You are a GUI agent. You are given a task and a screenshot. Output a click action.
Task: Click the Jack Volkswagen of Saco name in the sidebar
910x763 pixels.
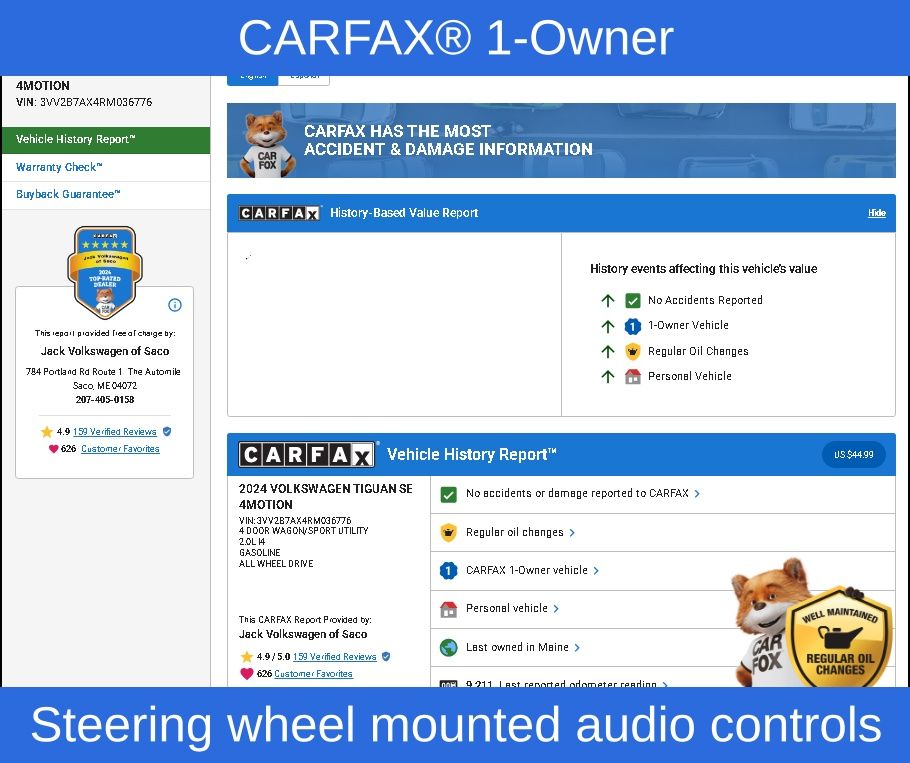click(x=105, y=351)
